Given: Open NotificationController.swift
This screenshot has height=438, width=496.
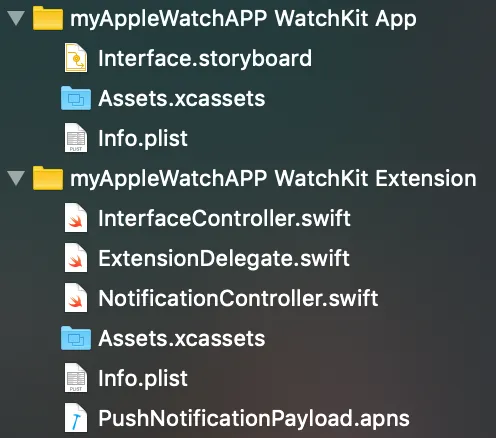Looking at the screenshot, I should 238,298.
